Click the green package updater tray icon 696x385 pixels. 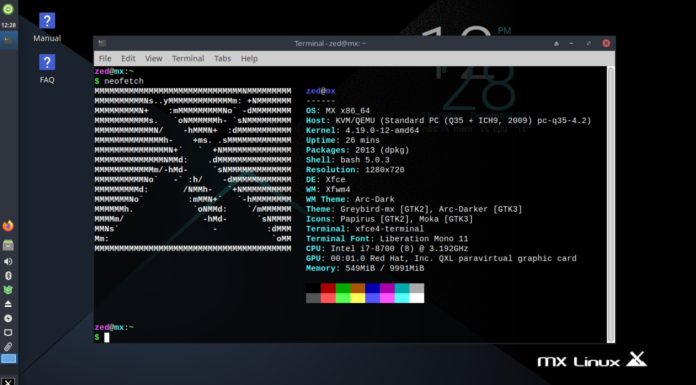(x=8, y=290)
